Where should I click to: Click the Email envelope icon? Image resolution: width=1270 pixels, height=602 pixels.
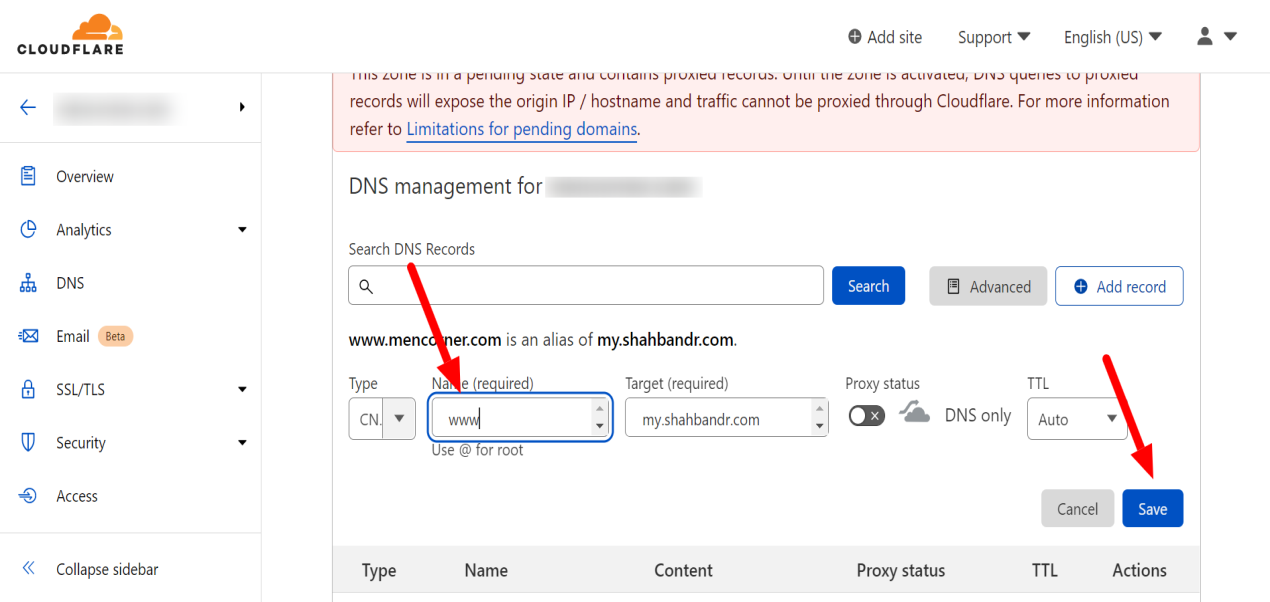click(x=28, y=336)
